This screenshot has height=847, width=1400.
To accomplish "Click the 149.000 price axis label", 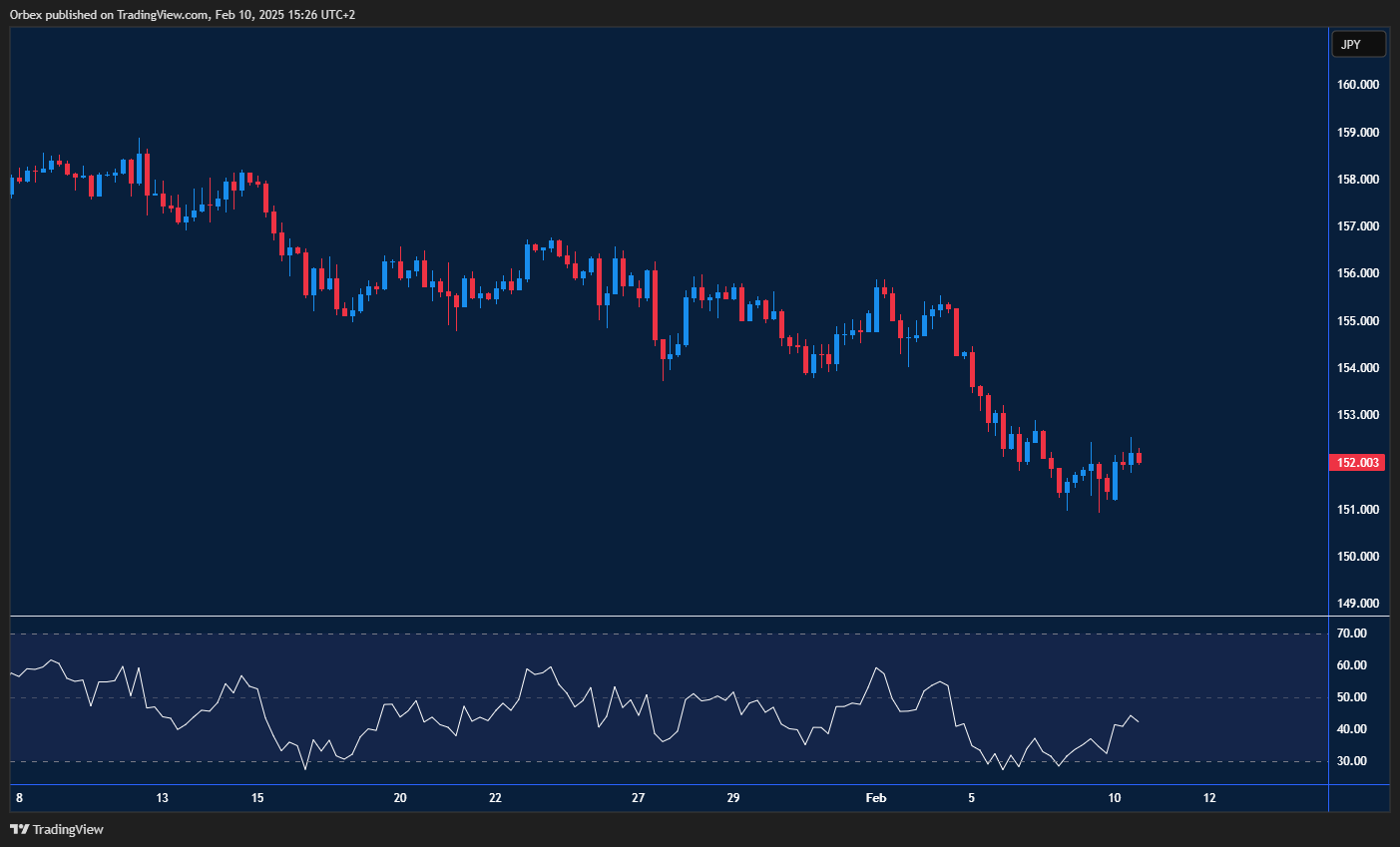I will (1358, 604).
